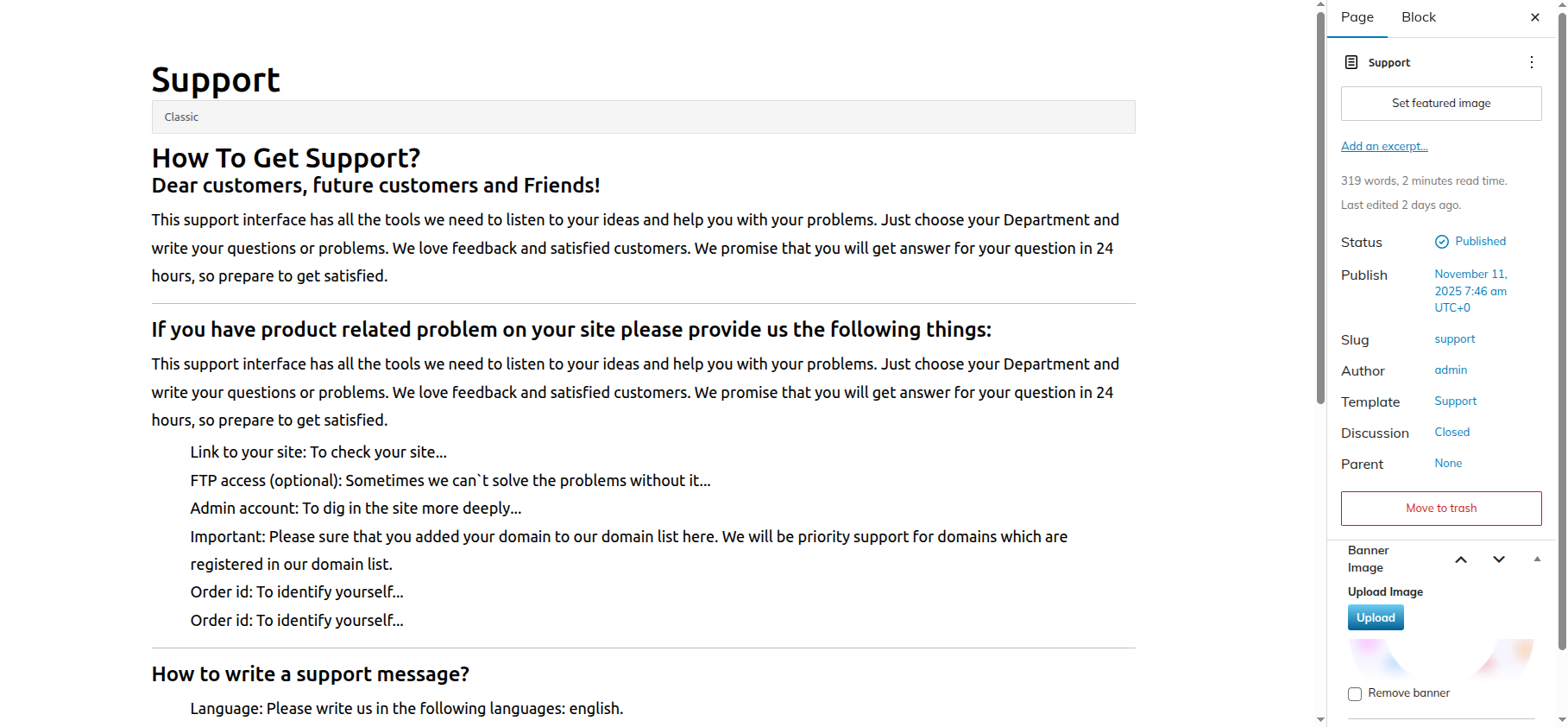The width and height of the screenshot is (1568, 727).
Task: Collapse the Banner Image panel toggle
Action: pos(1537,559)
